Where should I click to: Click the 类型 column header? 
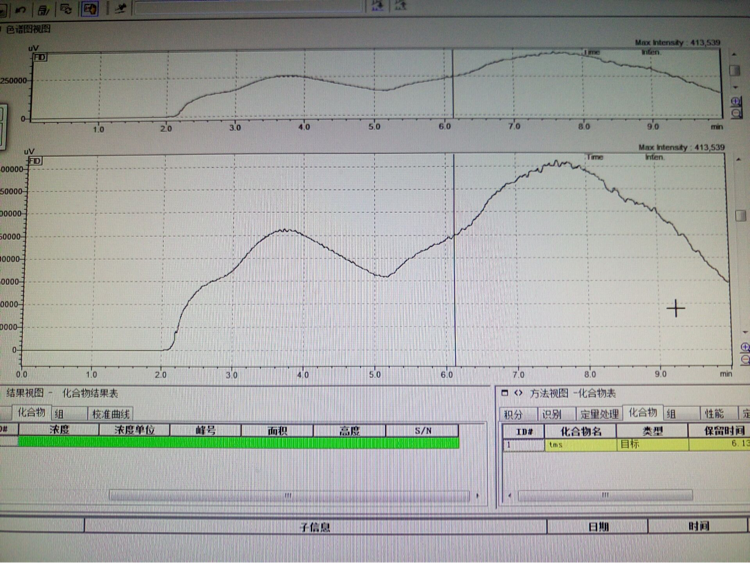pos(652,431)
